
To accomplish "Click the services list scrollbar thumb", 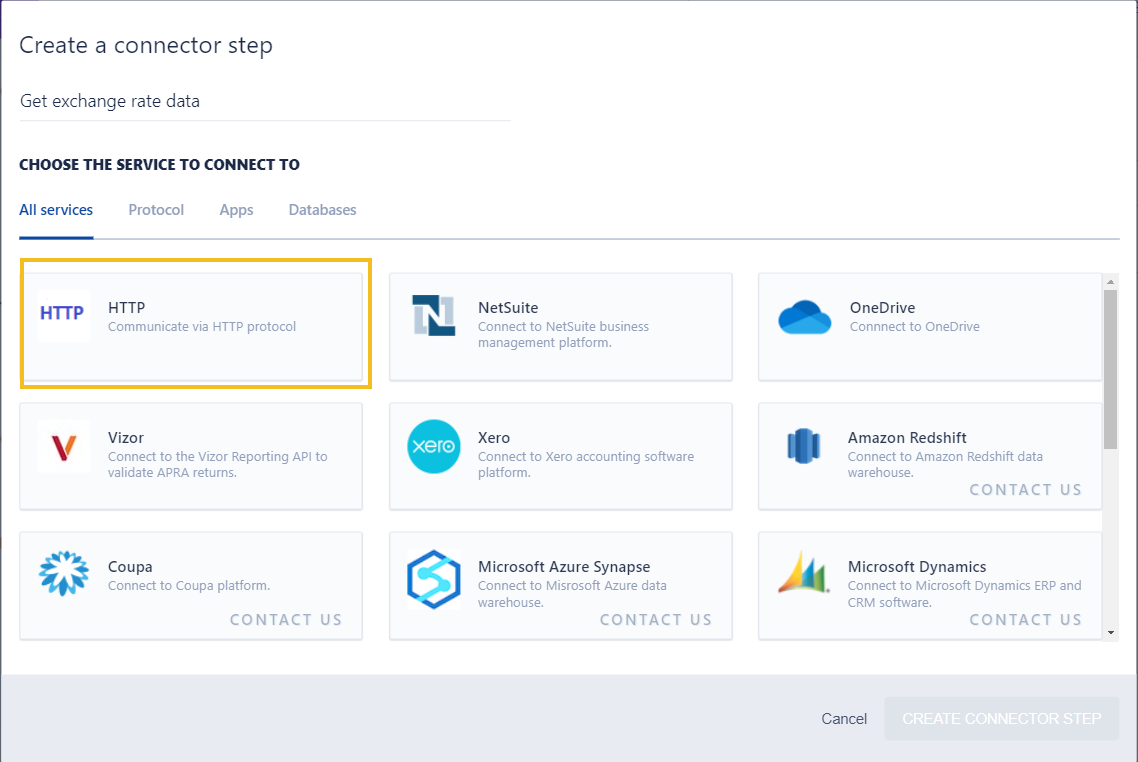I will 1111,368.
